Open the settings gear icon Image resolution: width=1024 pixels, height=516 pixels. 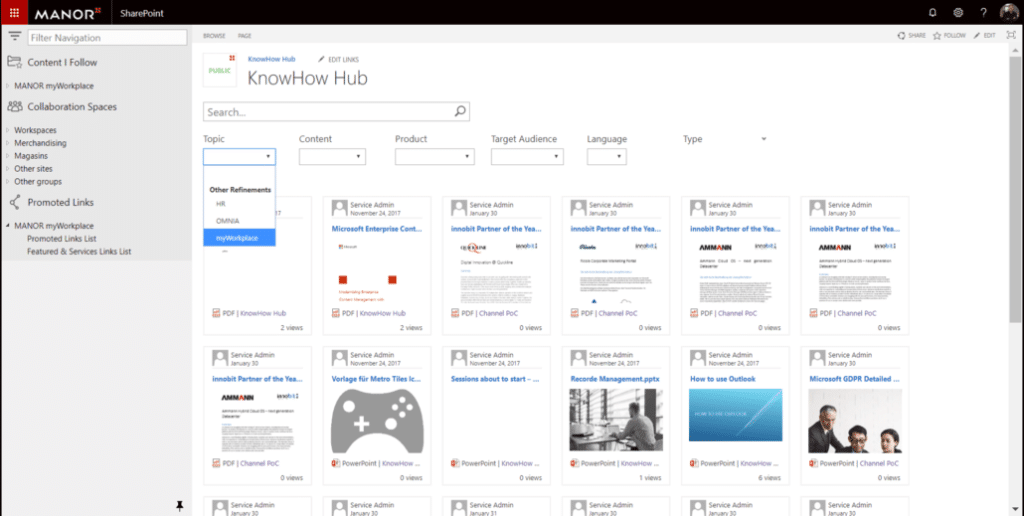pyautogui.click(x=958, y=12)
